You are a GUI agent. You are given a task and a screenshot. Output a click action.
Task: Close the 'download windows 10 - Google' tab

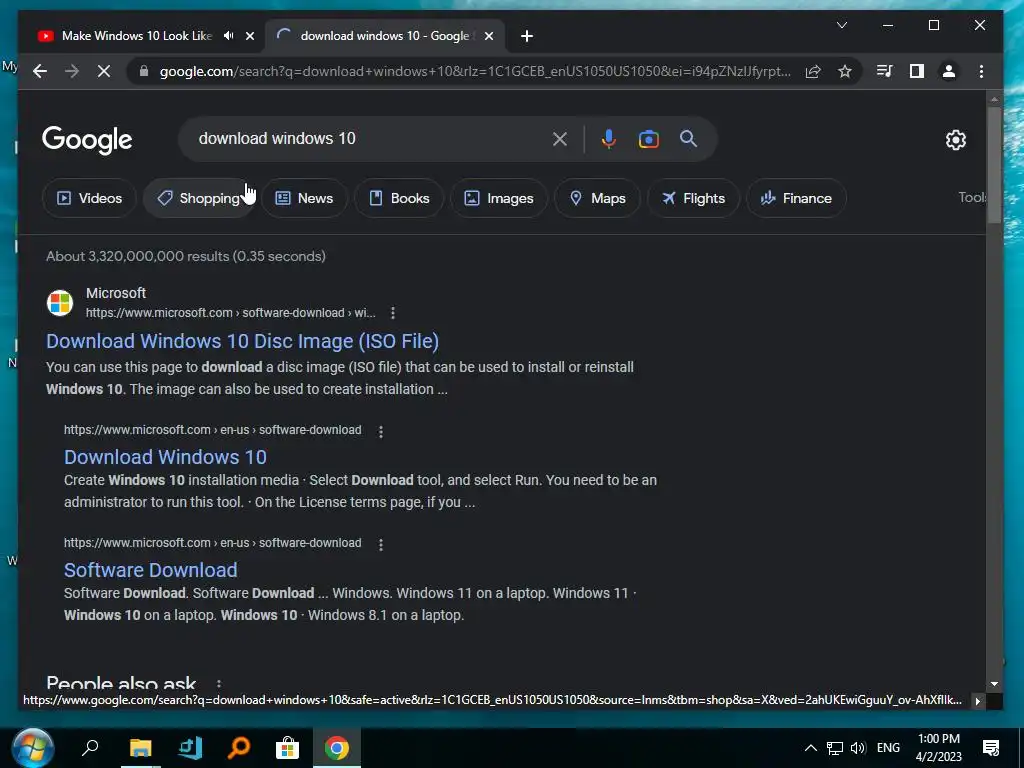(488, 36)
